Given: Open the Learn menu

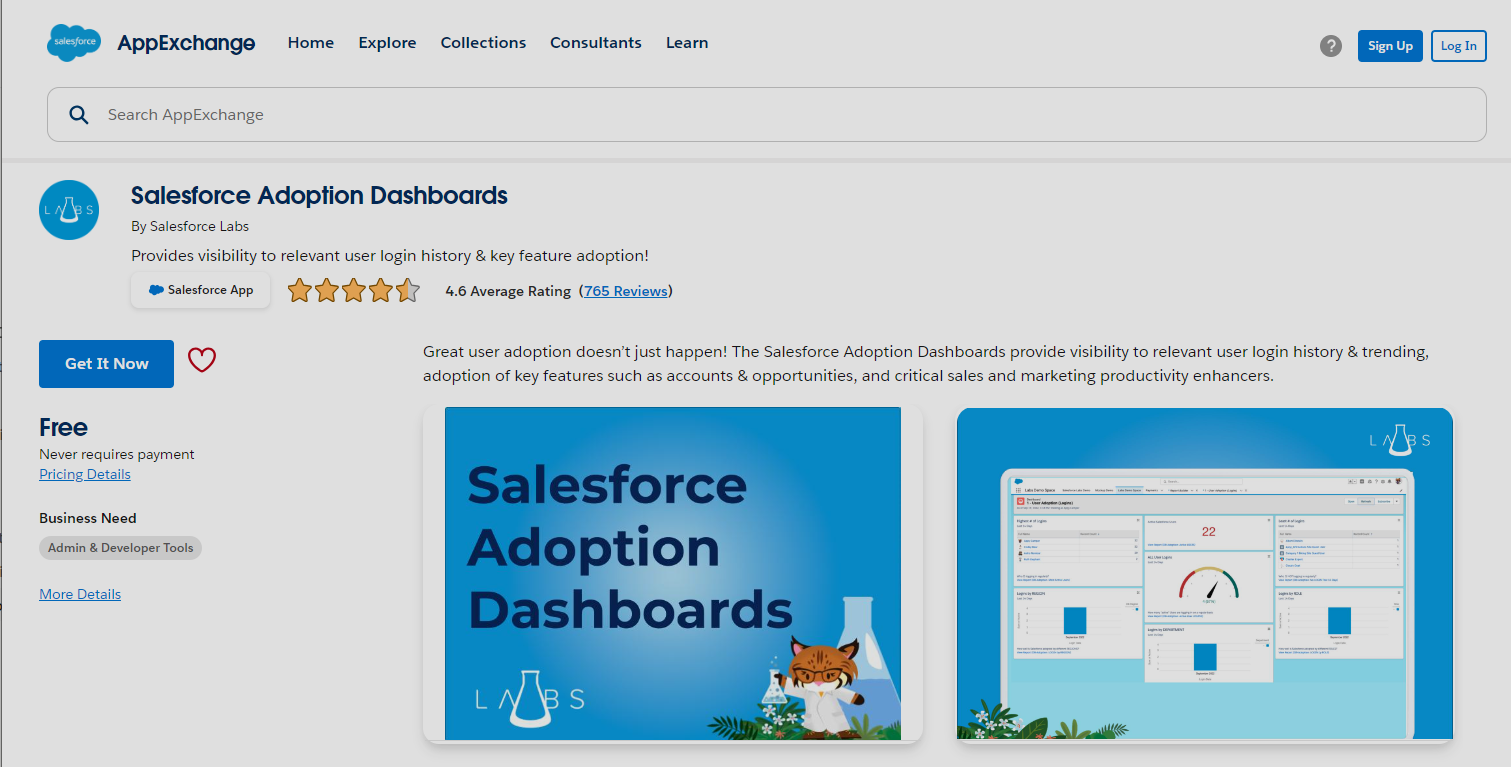Looking at the screenshot, I should pos(687,43).
